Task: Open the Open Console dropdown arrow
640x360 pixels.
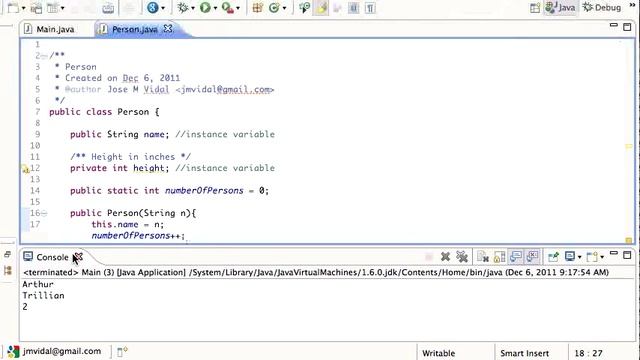Action: (602, 257)
